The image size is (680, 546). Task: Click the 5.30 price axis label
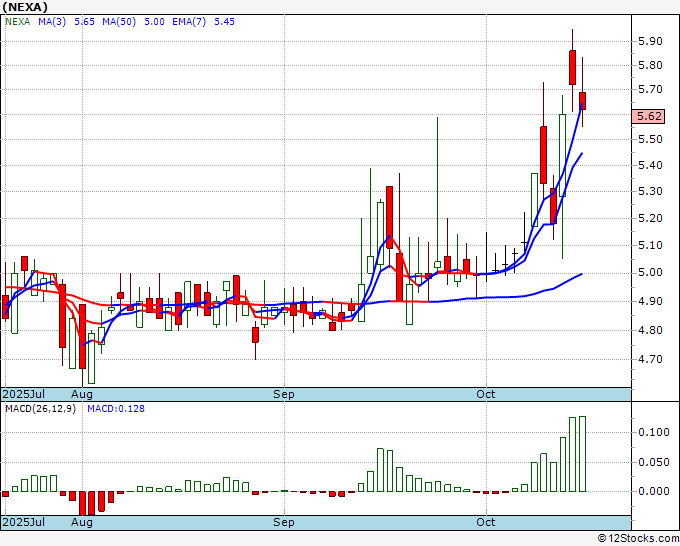coord(651,191)
